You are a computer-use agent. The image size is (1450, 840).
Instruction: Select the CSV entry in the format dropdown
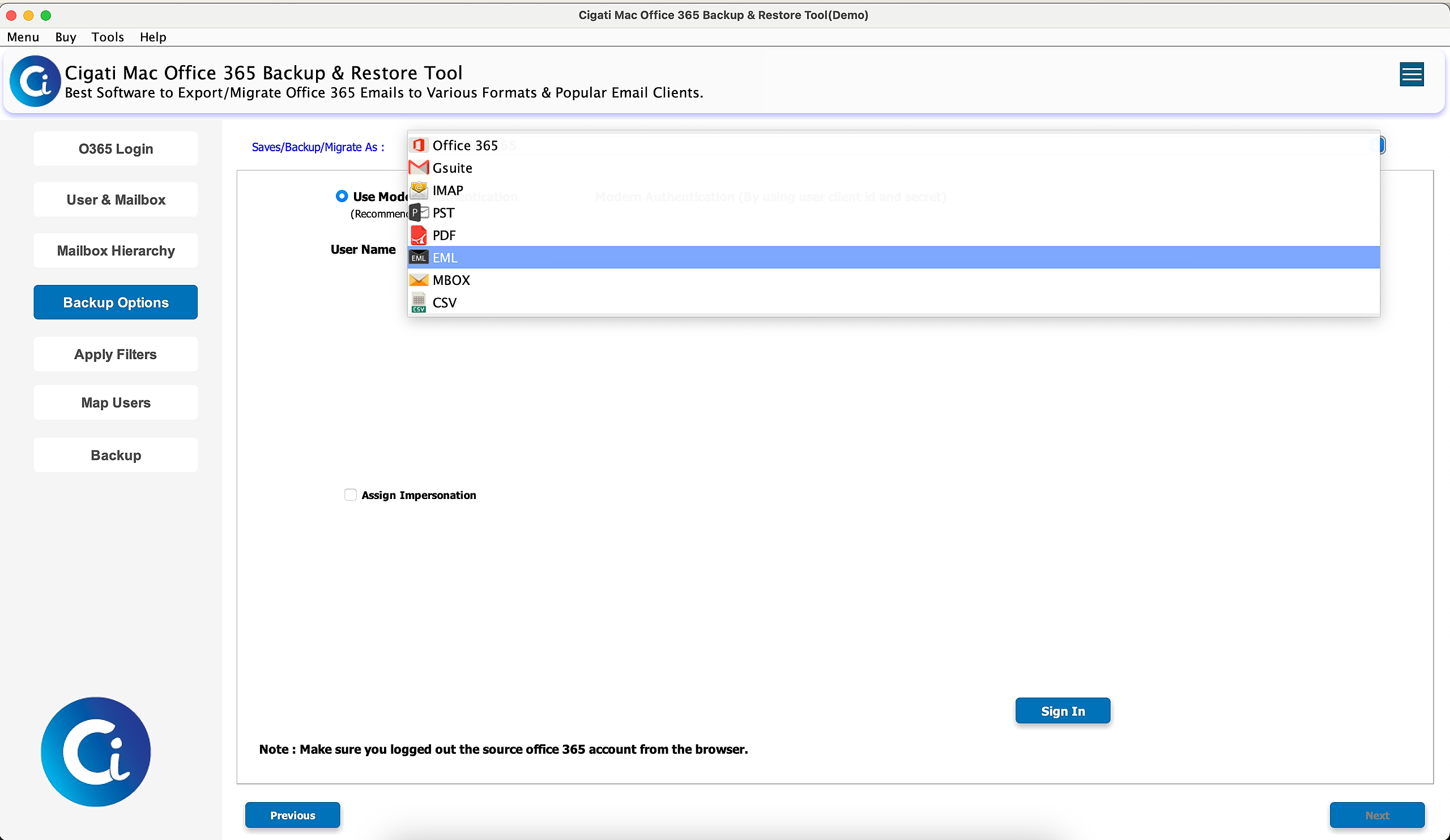click(x=444, y=302)
